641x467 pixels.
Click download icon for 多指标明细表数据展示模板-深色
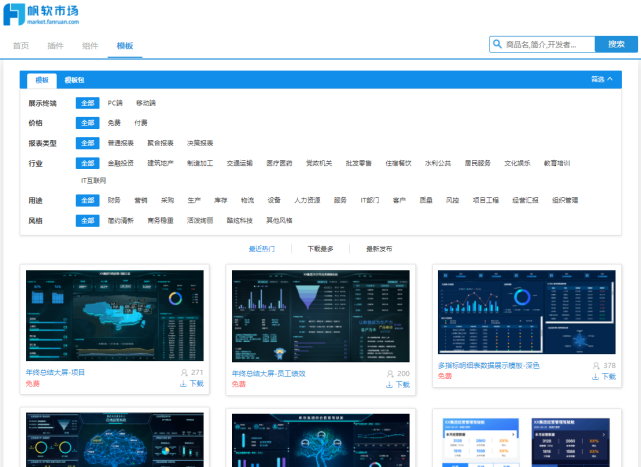click(596, 376)
